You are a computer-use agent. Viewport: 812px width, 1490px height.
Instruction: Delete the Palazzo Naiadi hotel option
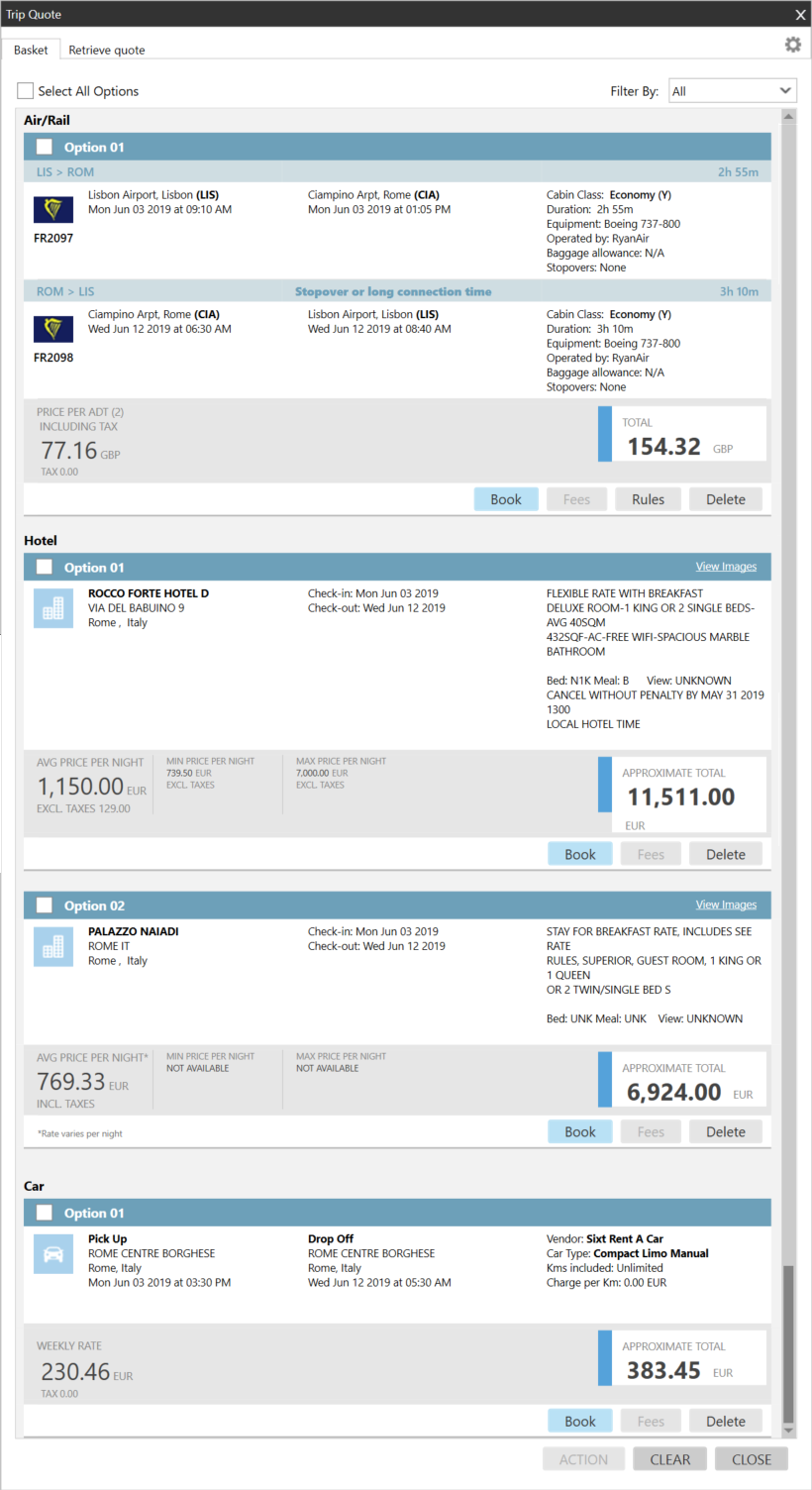725,1131
